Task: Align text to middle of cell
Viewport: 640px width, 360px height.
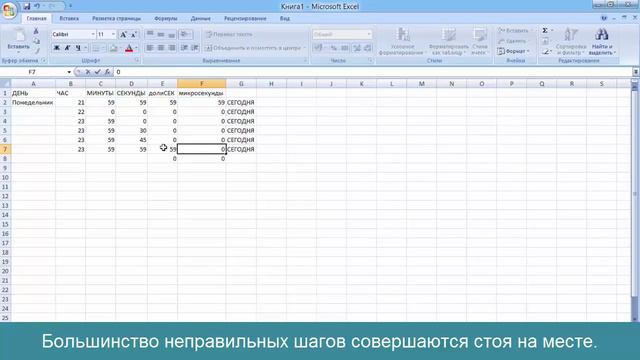Action: point(161,34)
